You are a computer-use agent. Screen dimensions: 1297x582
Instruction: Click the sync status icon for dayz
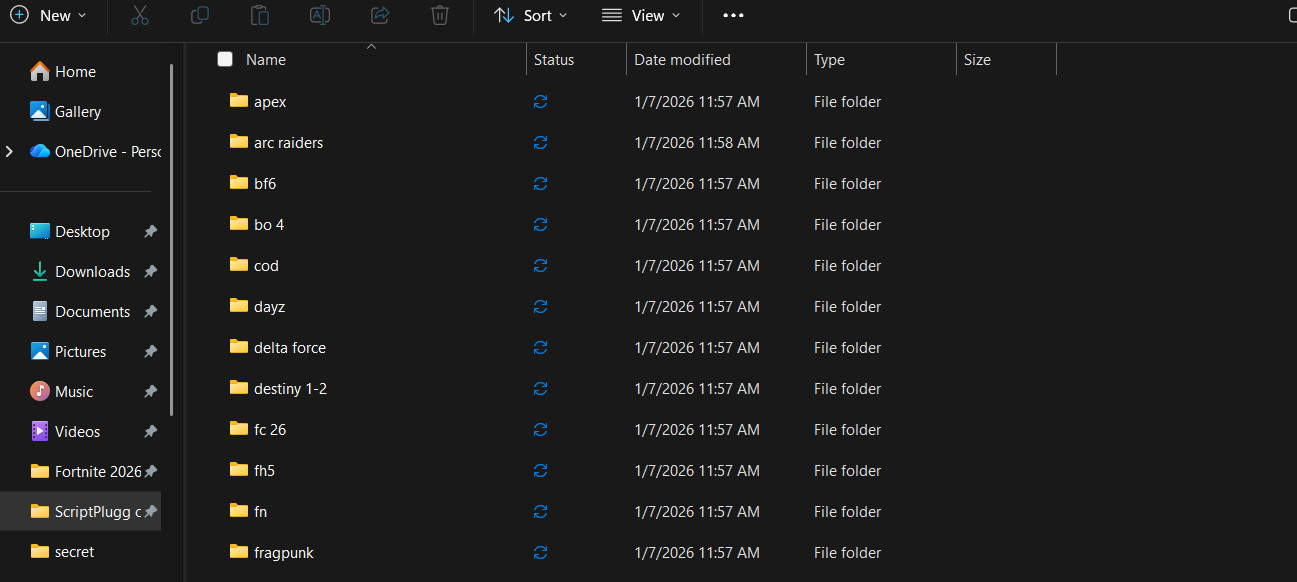tap(541, 307)
